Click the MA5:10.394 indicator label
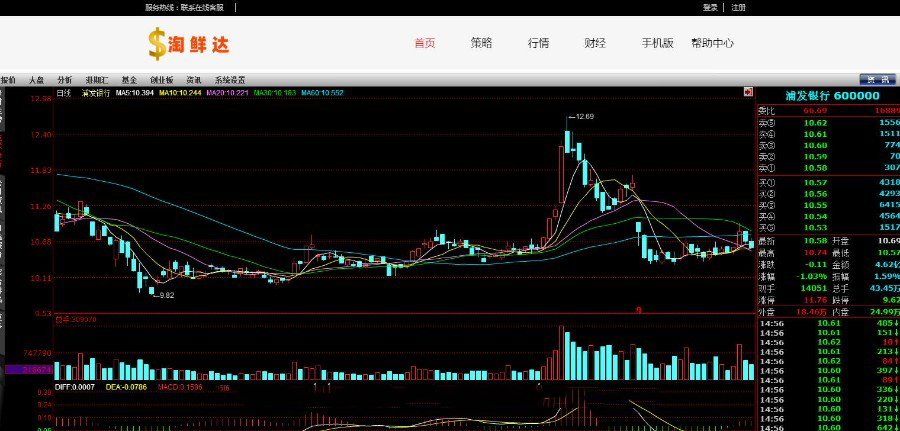 (135, 92)
